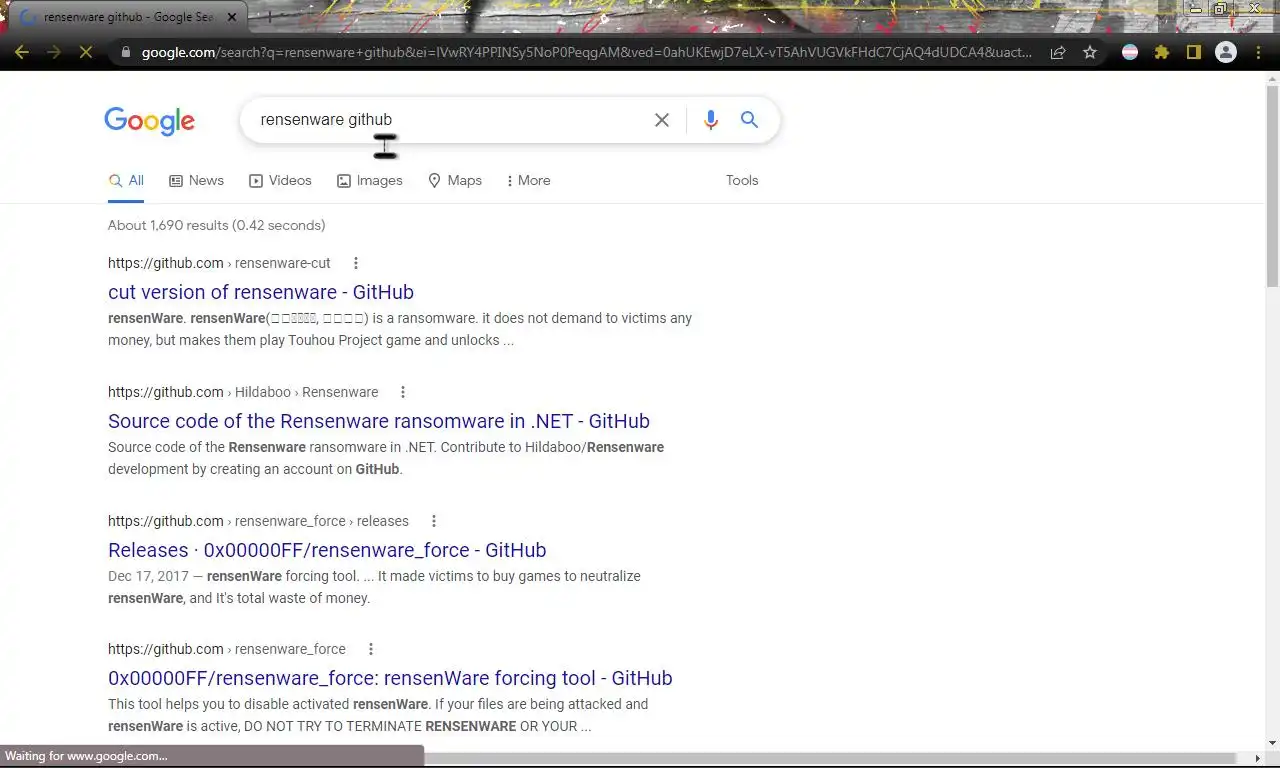Bookmark this page with the star icon
Screen dimensions: 1280x768
pos(1090,52)
